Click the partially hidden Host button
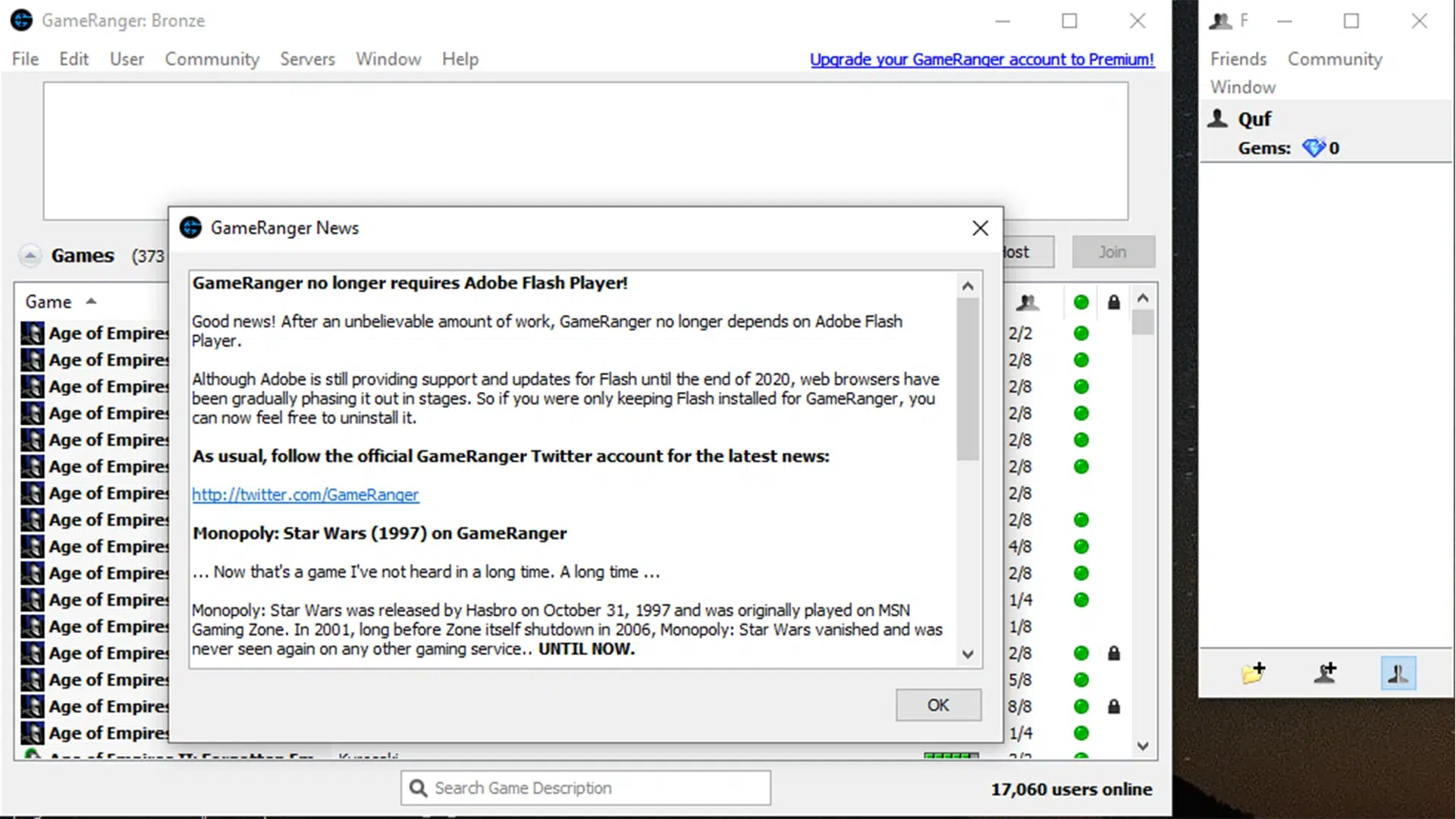The height and width of the screenshot is (819, 1456). tap(1028, 252)
